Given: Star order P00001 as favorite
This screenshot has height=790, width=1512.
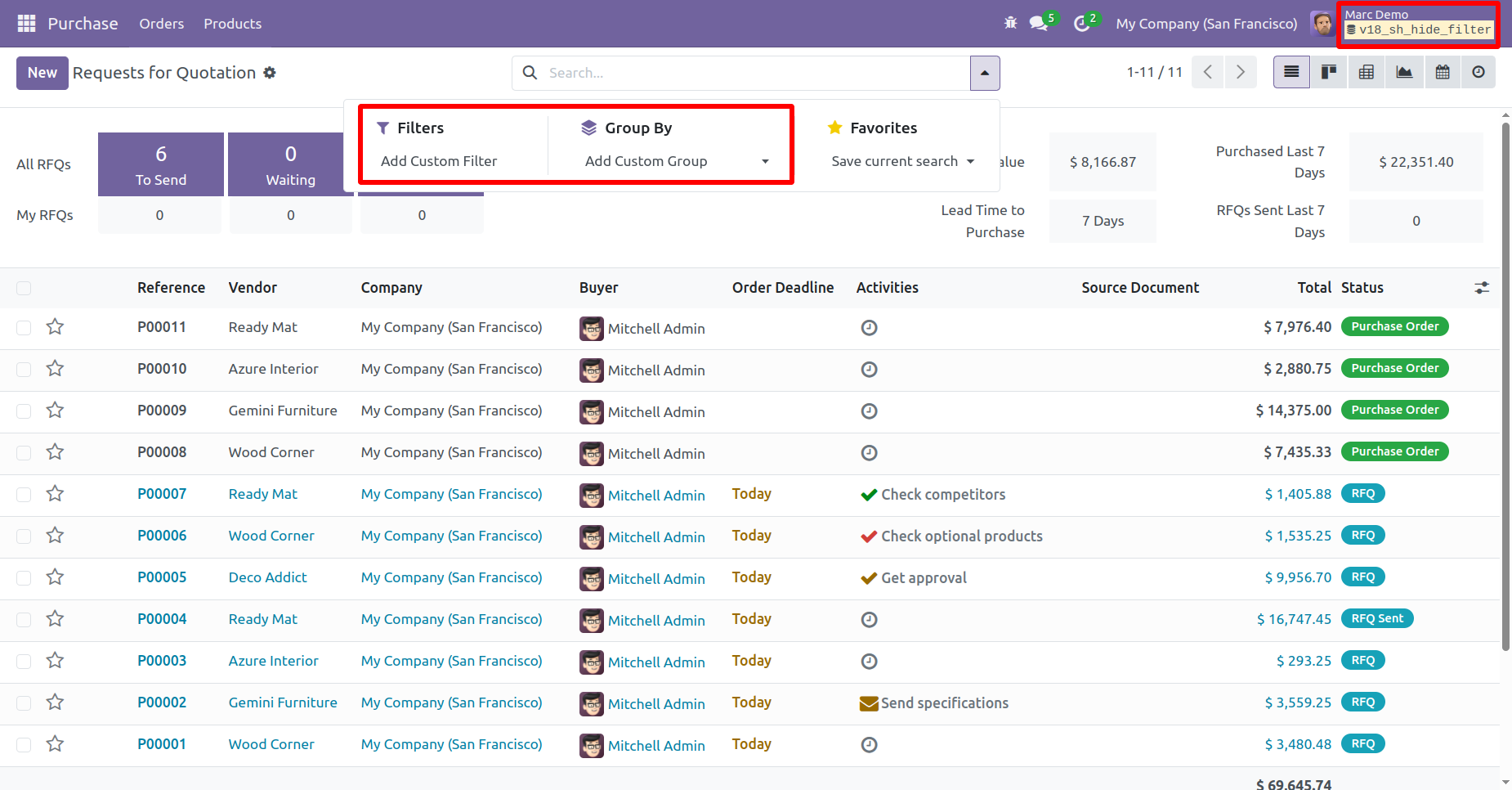Looking at the screenshot, I should tap(55, 744).
